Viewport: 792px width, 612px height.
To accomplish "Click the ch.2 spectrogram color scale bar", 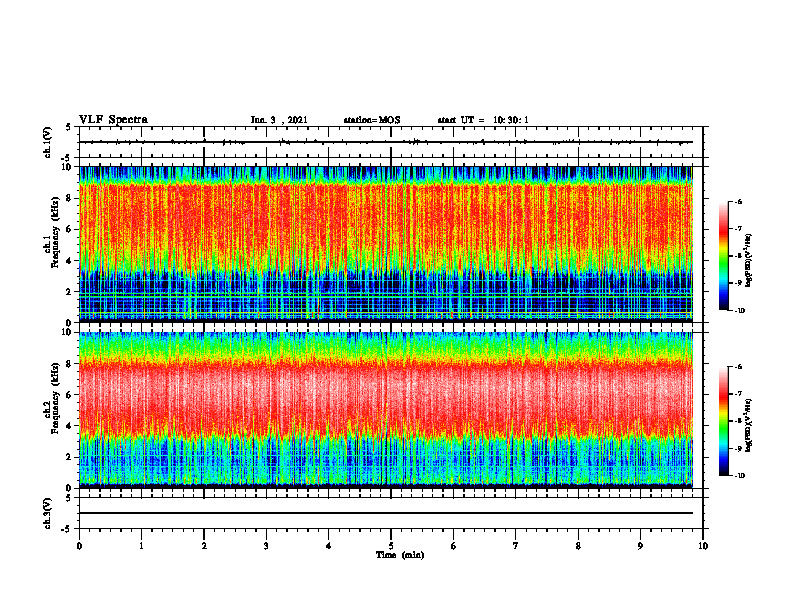I will 724,421.
